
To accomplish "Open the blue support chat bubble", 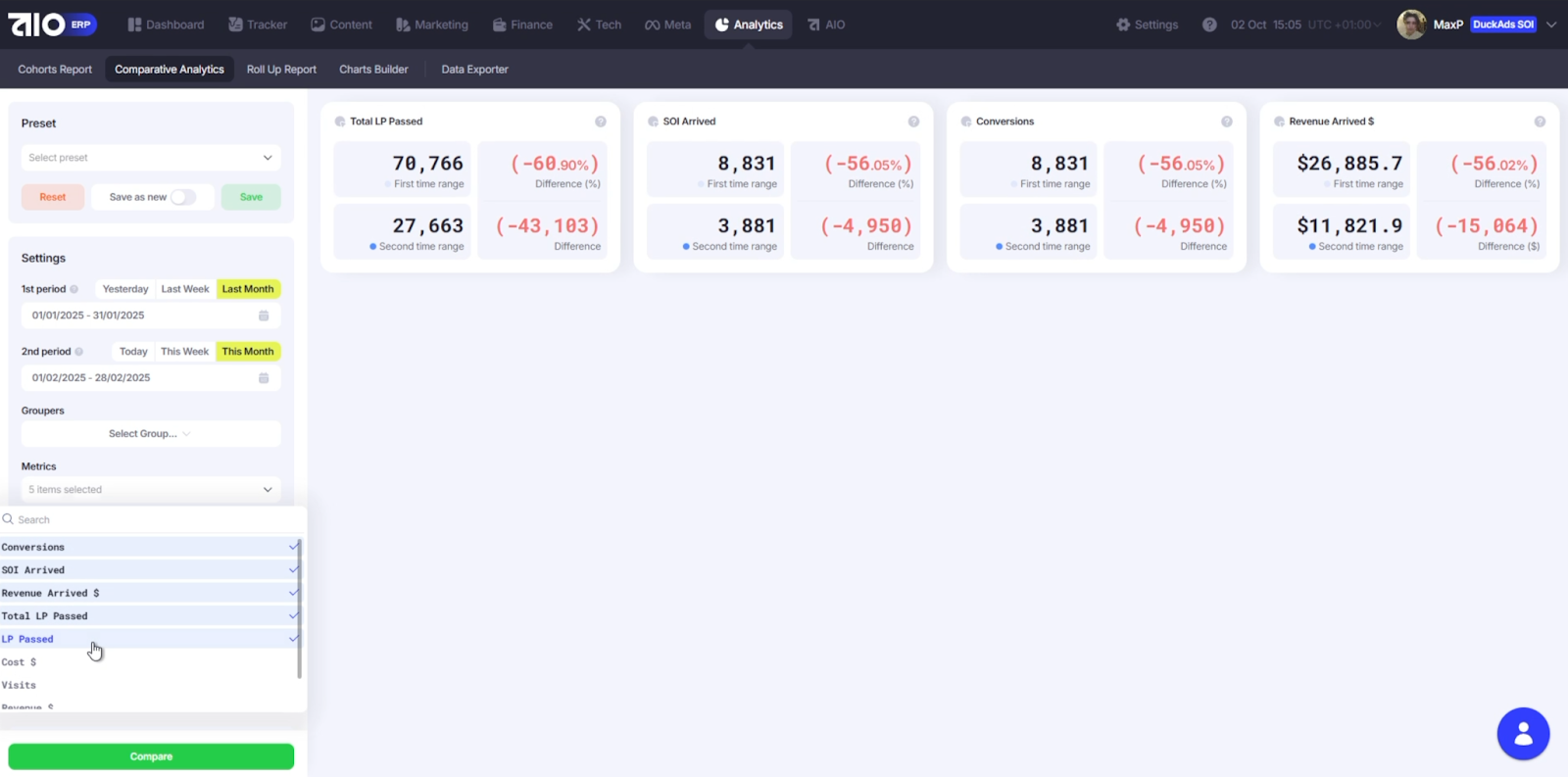I will pyautogui.click(x=1523, y=734).
